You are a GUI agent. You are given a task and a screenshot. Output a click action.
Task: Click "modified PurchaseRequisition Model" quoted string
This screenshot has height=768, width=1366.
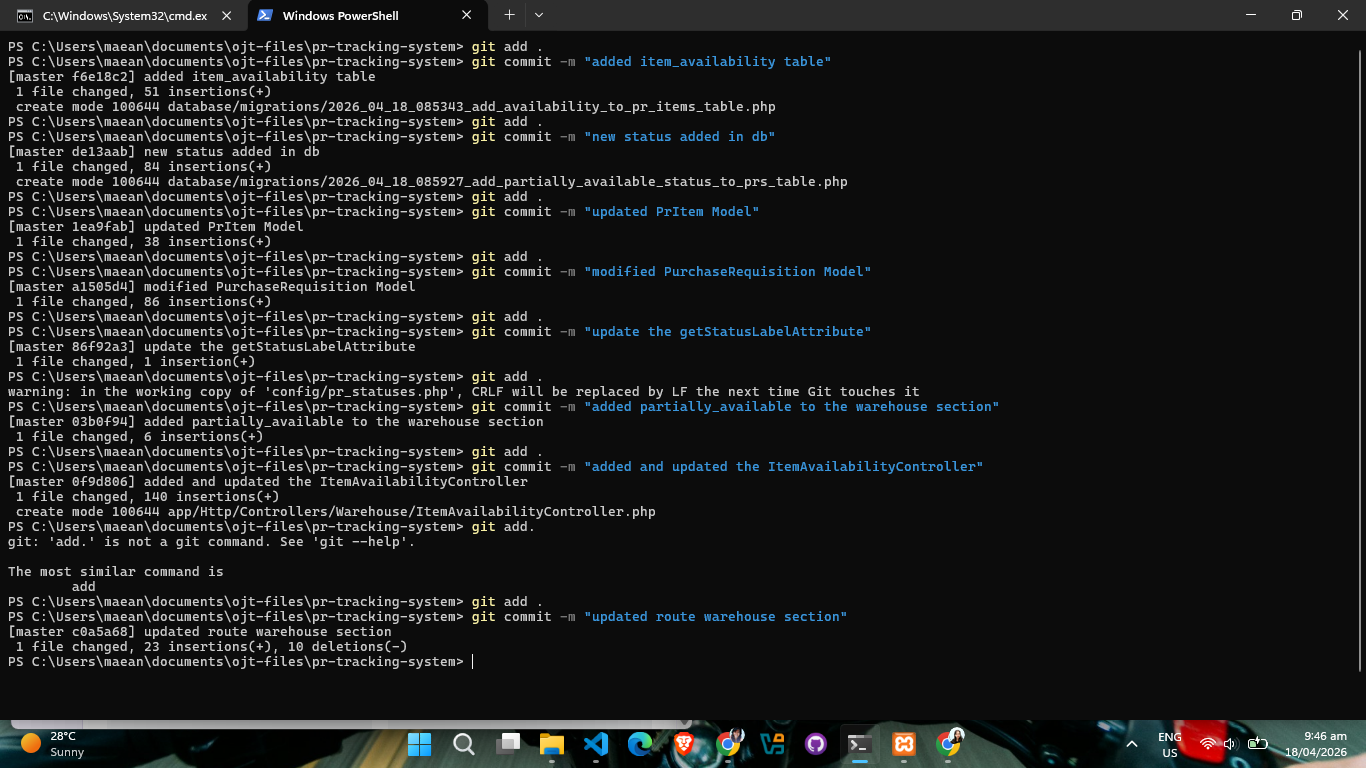(x=728, y=272)
